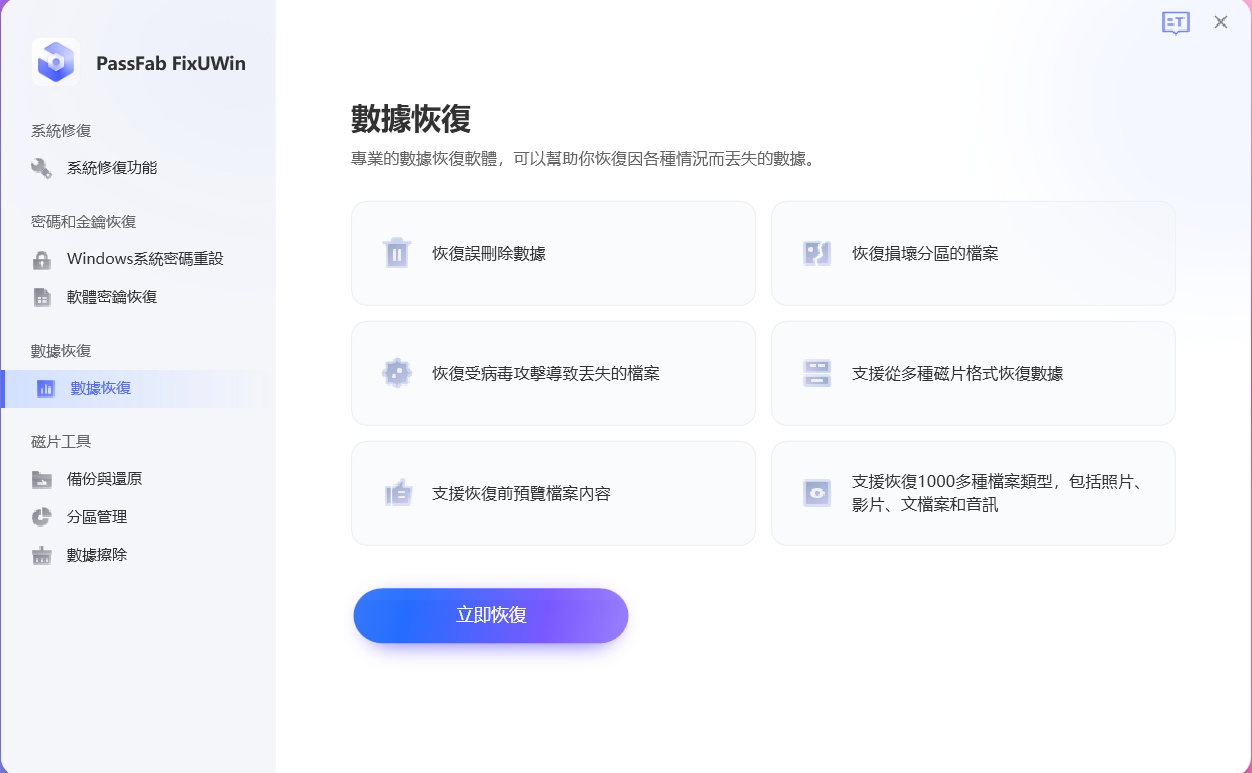The width and height of the screenshot is (1252, 773).
Task: Click the virus gear icon in the card
Action: [397, 373]
